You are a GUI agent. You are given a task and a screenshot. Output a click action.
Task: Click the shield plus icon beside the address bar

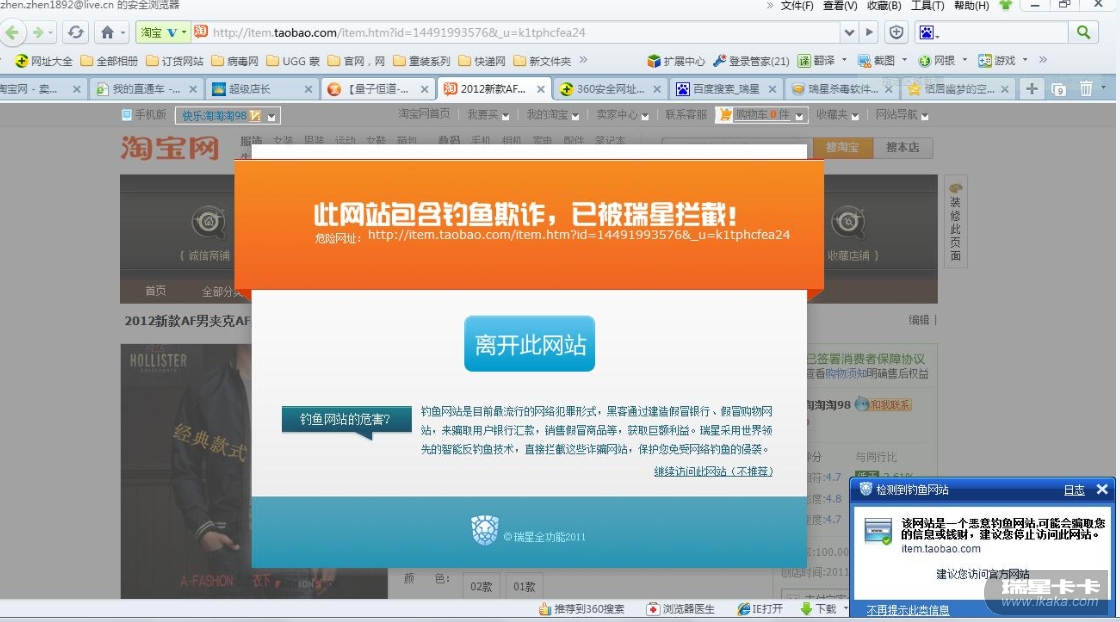coord(896,32)
